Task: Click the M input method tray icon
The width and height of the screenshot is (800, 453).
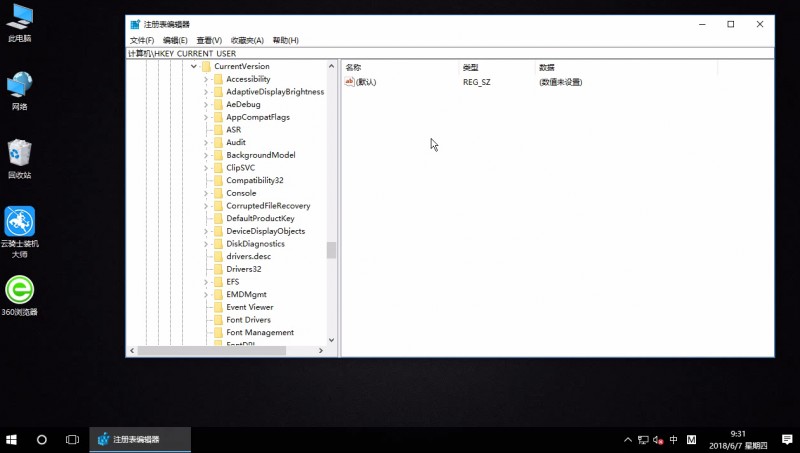Action: point(691,440)
